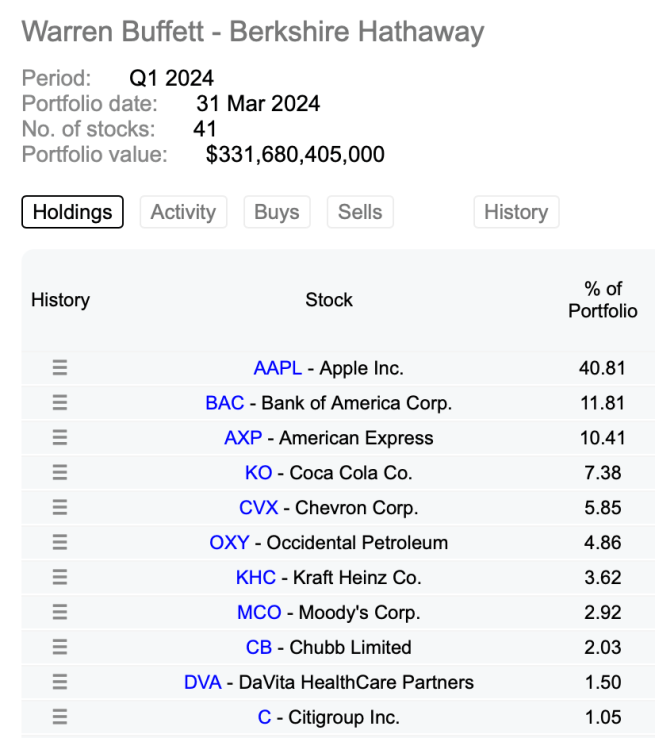This screenshot has height=738, width=655.
Task: Click the OXY ticker link
Action: coord(229,543)
